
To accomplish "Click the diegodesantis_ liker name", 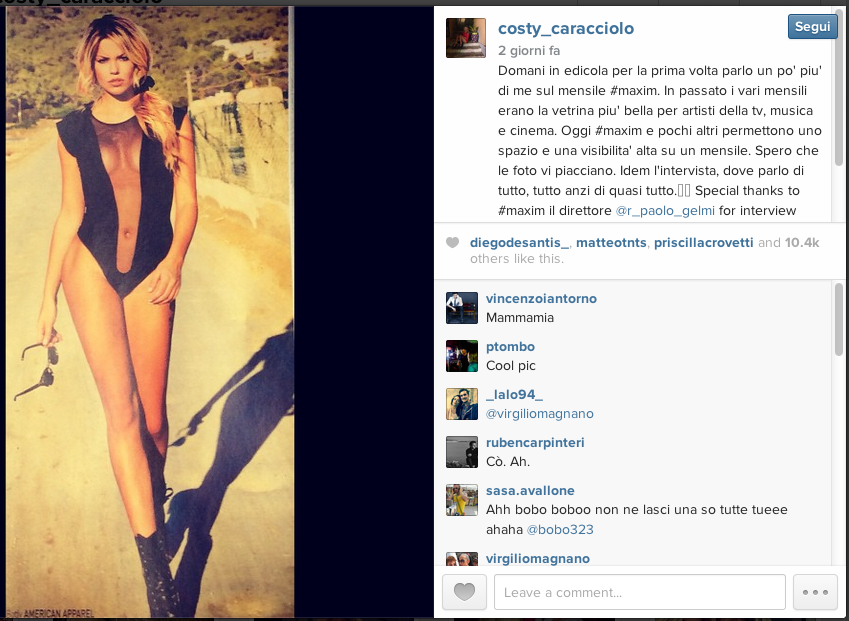I will [519, 243].
